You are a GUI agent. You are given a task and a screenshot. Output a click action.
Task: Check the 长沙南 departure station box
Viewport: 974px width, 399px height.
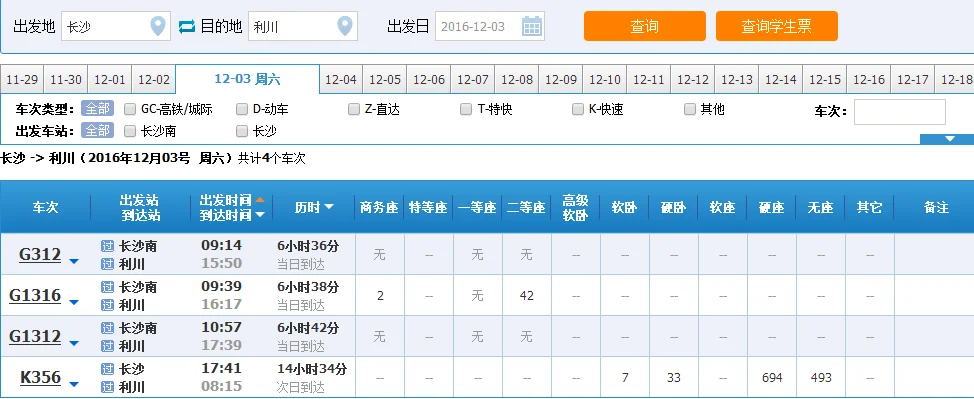(130, 131)
